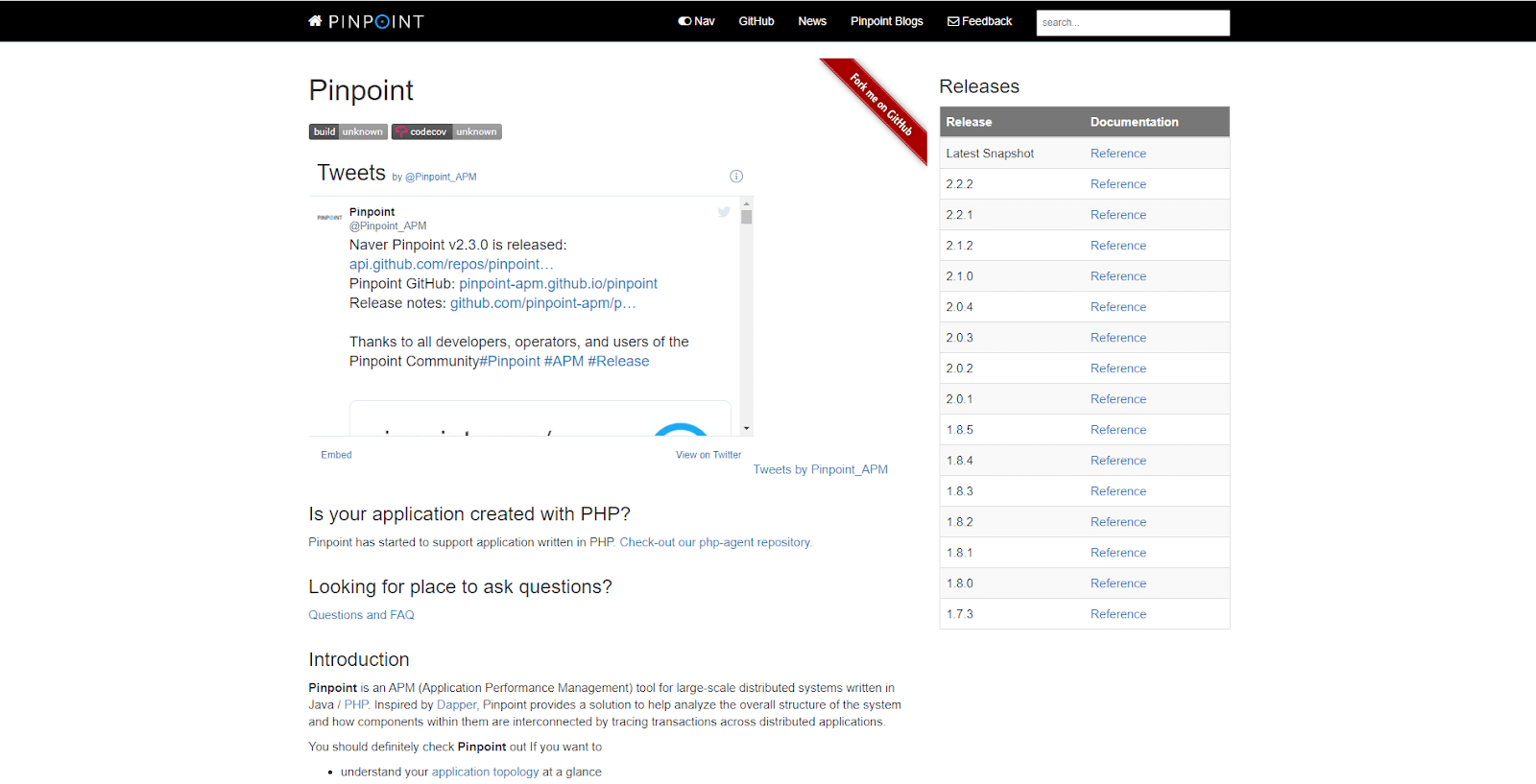Open Reference for release 1.8.5
1536x784 pixels.
pos(1118,430)
